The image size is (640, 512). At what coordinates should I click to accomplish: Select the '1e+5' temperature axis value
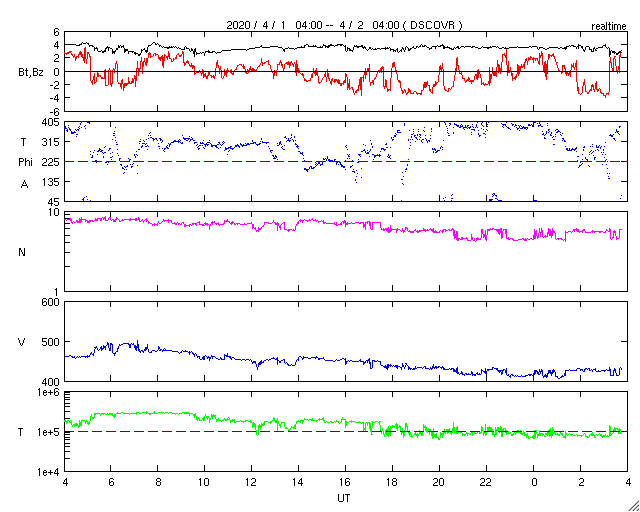49,432
